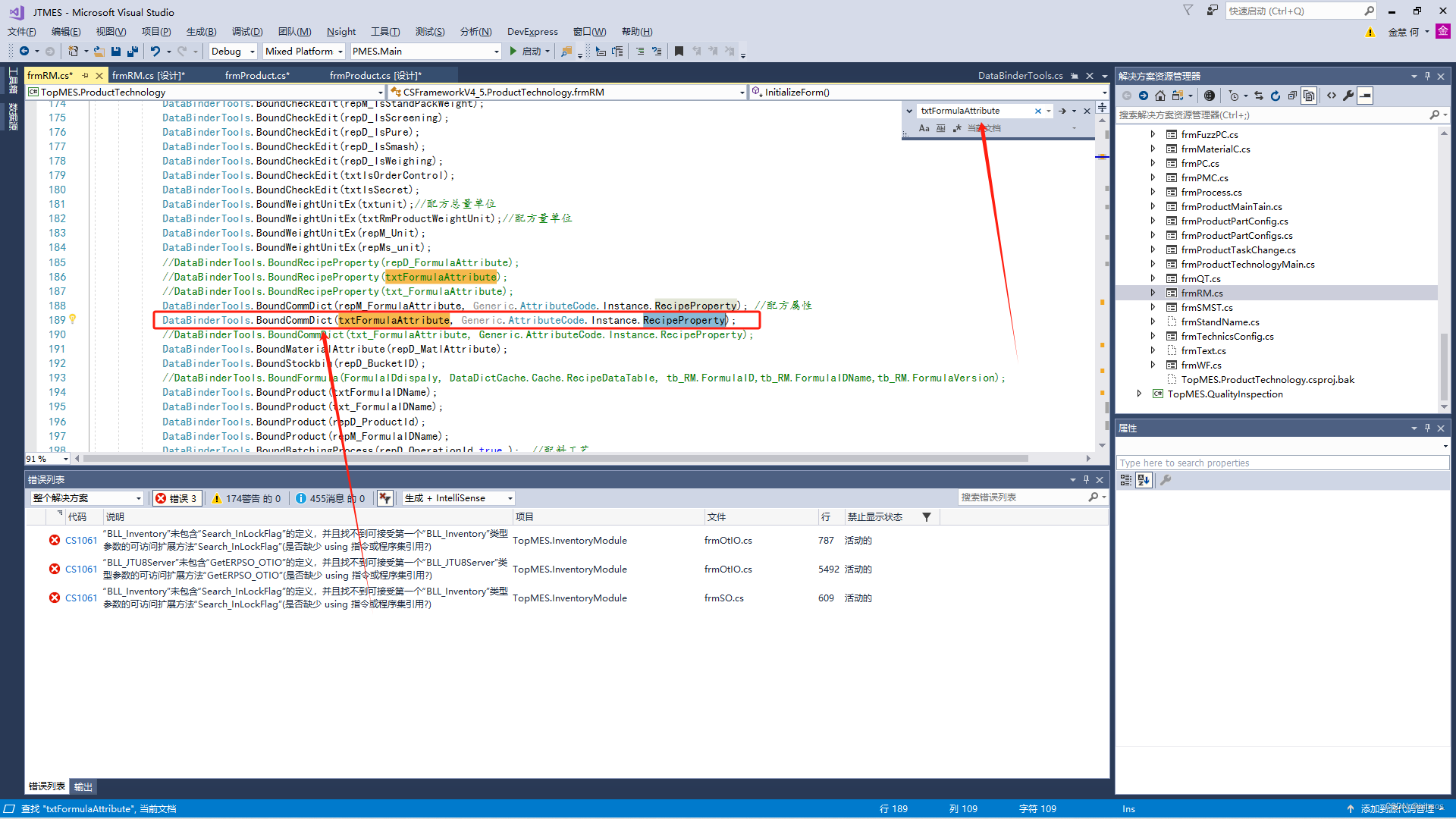Screen dimensions: 1456x819
Task: Click the Undo arrow icon
Action: pos(155,52)
